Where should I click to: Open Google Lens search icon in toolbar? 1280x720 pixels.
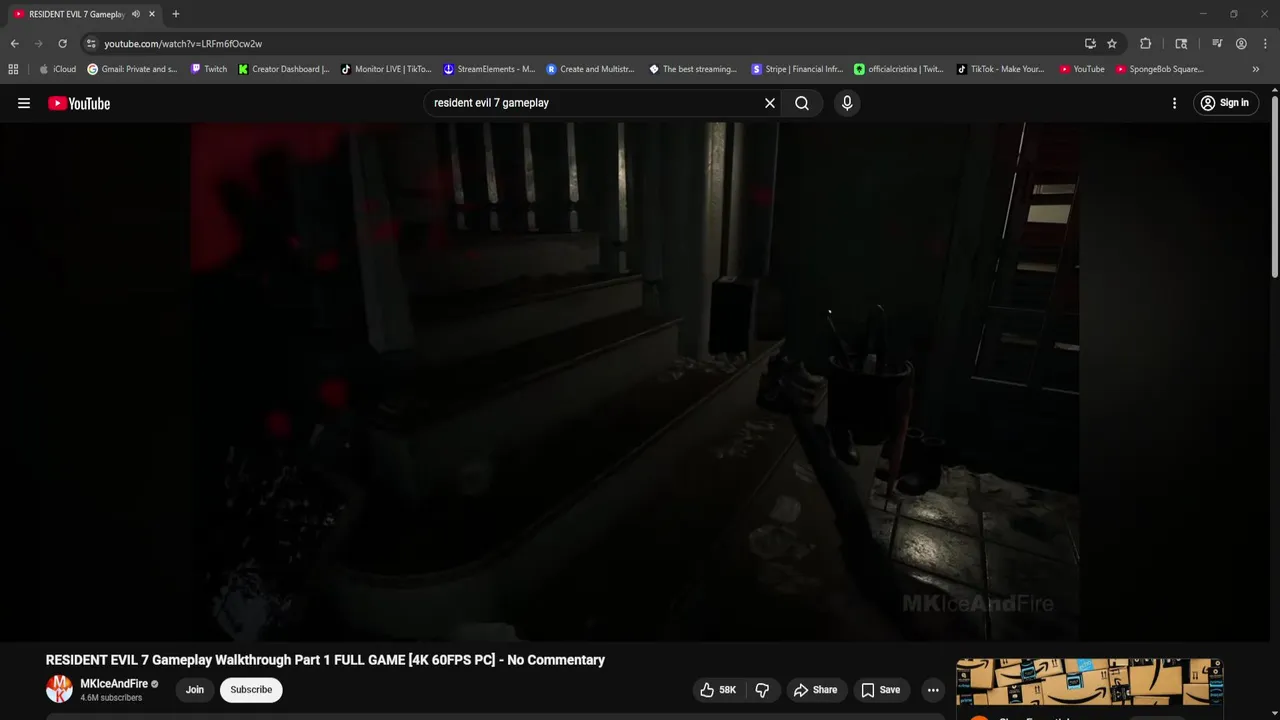(1181, 44)
